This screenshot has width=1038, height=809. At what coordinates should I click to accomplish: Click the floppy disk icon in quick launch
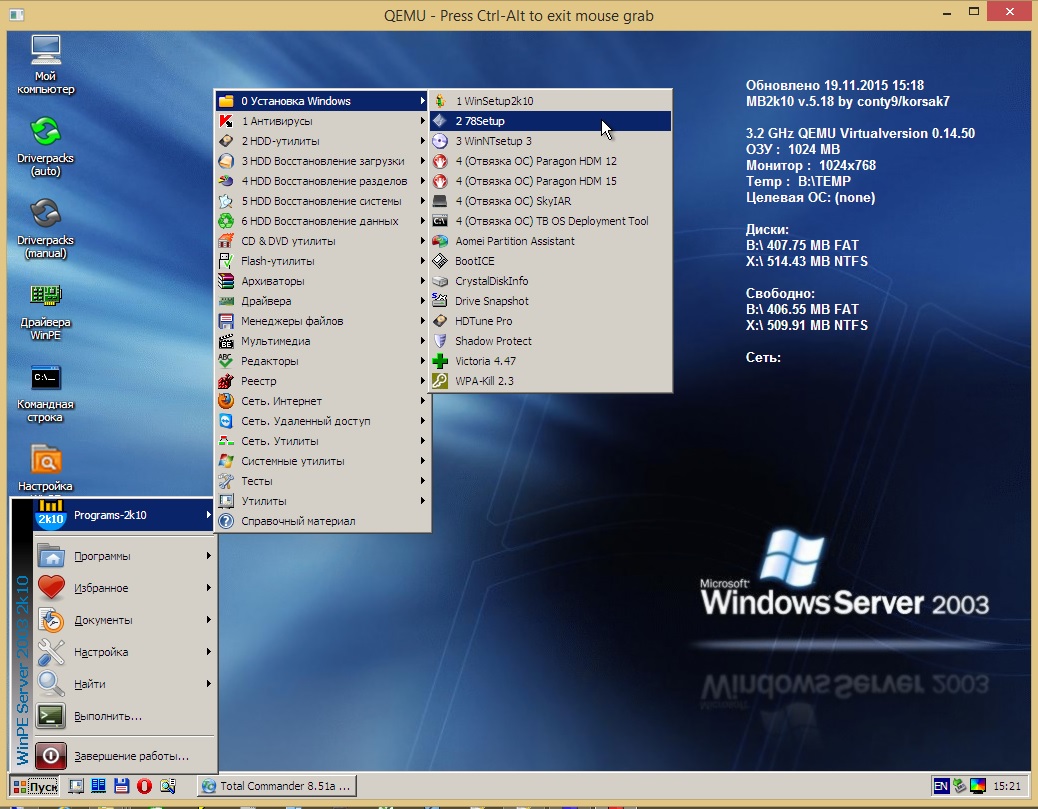click(x=121, y=786)
